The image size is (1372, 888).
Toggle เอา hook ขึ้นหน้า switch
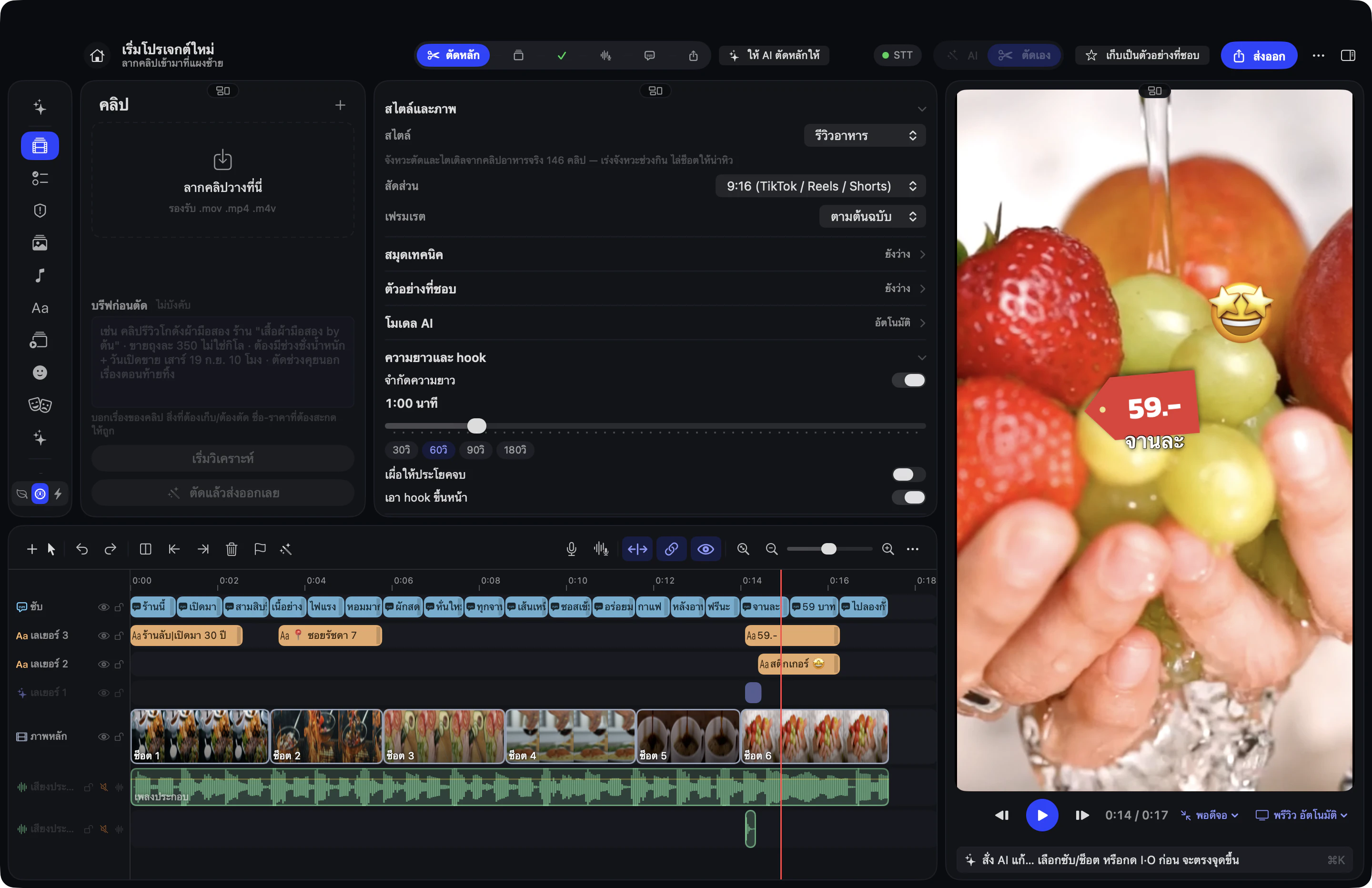click(x=908, y=497)
